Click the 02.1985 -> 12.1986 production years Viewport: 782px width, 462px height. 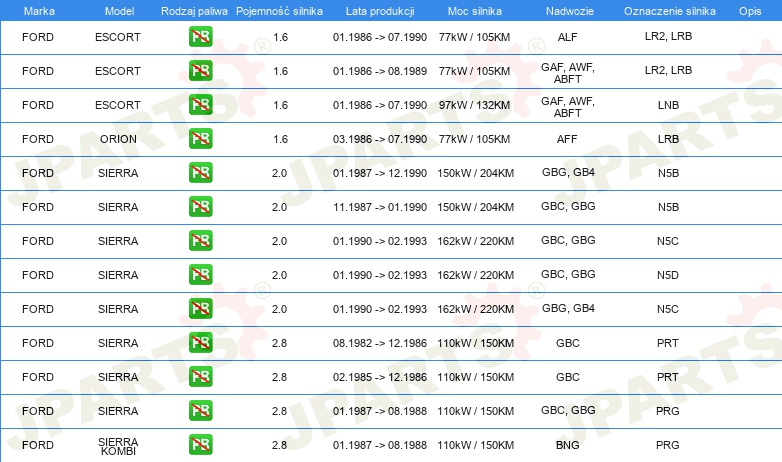[x=380, y=377]
